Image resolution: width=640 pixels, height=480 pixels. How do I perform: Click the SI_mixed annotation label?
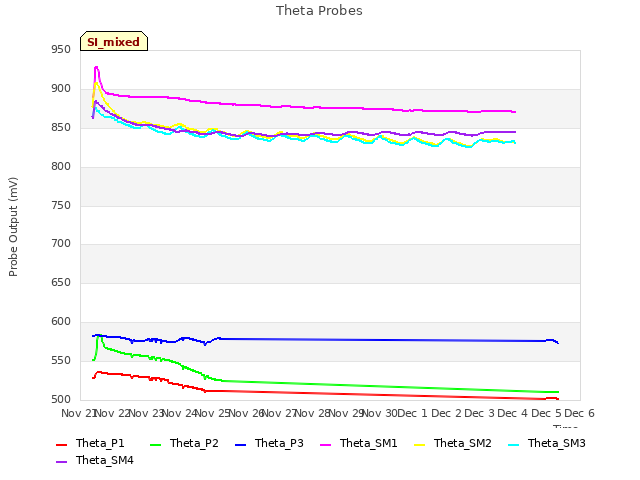pos(114,41)
